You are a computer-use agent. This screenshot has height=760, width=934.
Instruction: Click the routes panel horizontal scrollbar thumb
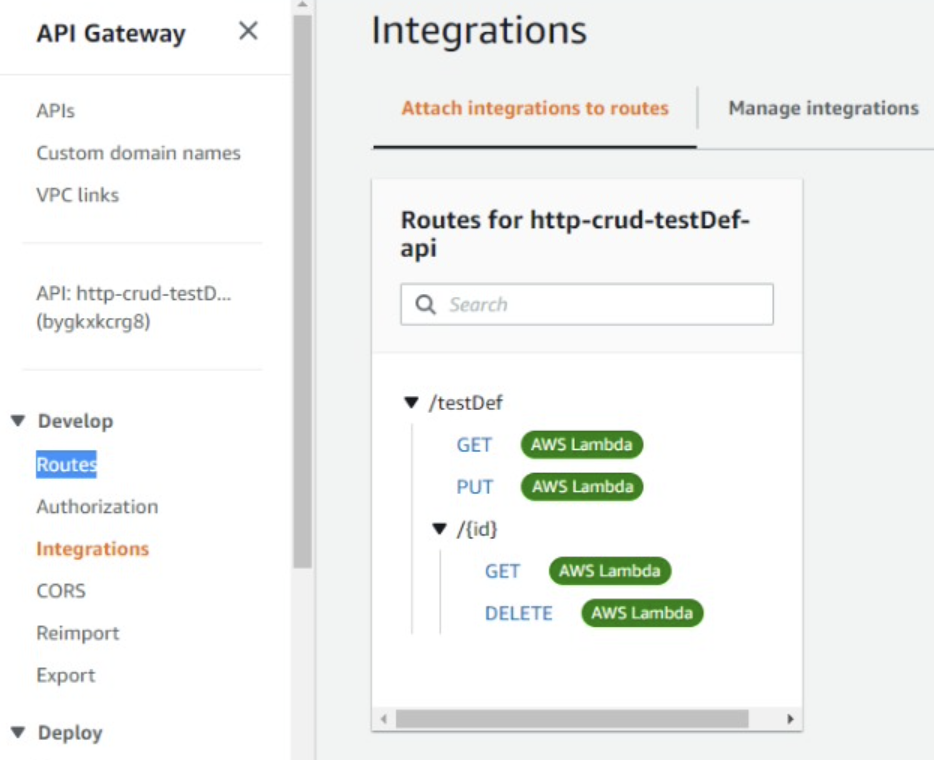572,719
